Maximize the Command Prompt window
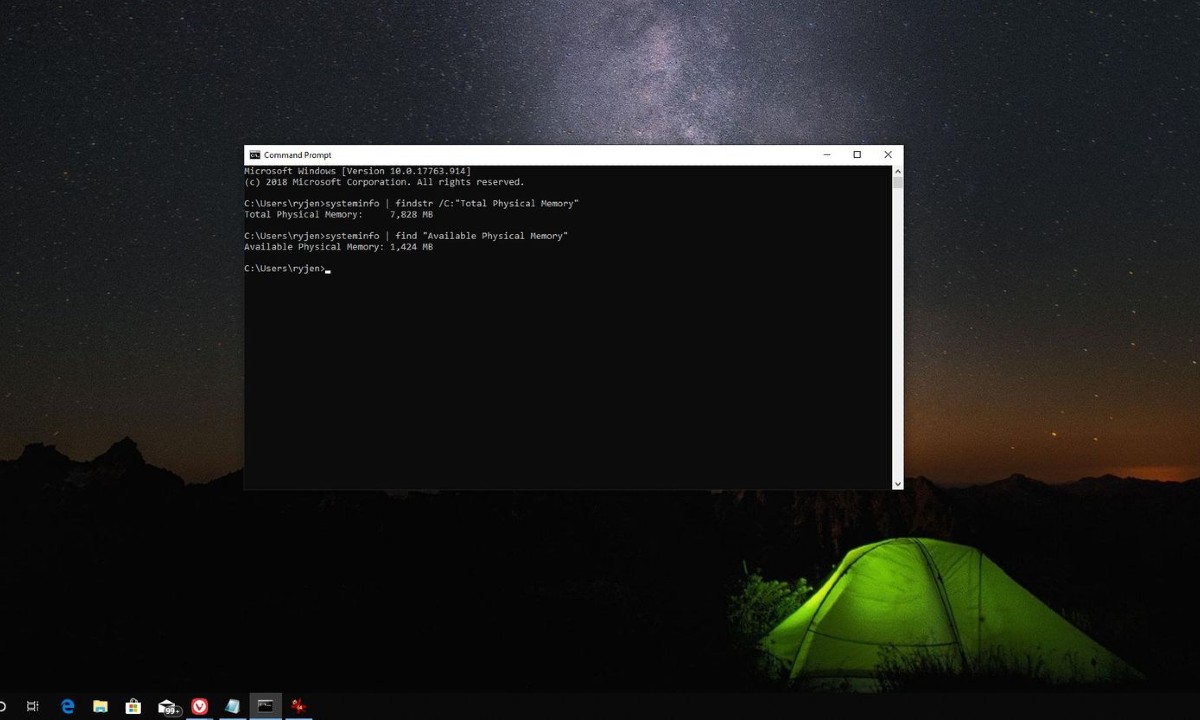 point(857,155)
